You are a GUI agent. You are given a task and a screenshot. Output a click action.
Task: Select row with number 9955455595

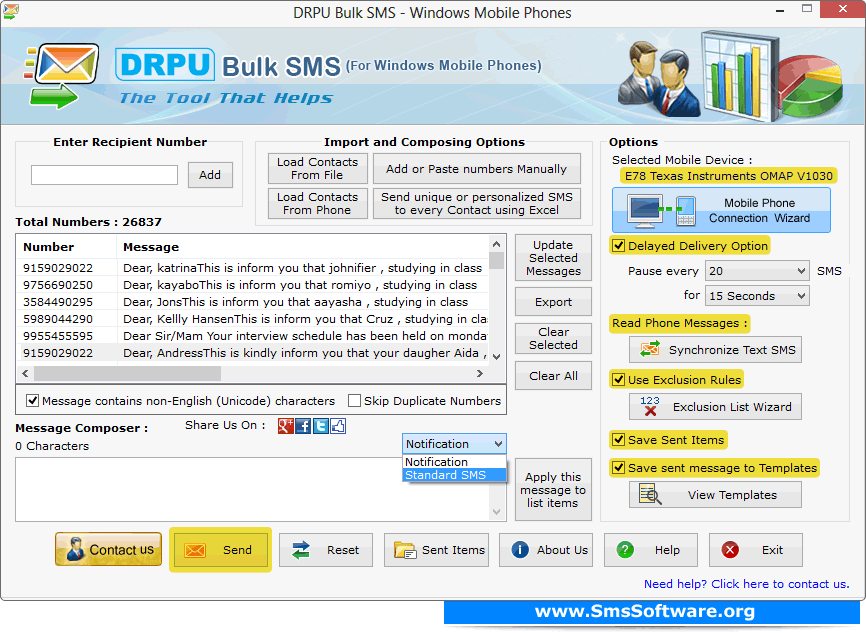pyautogui.click(x=253, y=336)
